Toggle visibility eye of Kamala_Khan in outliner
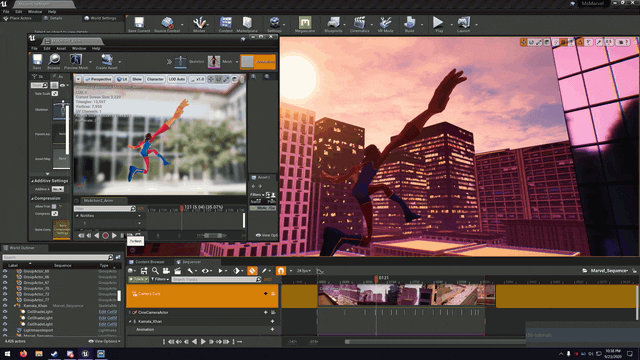 pyautogui.click(x=5, y=305)
